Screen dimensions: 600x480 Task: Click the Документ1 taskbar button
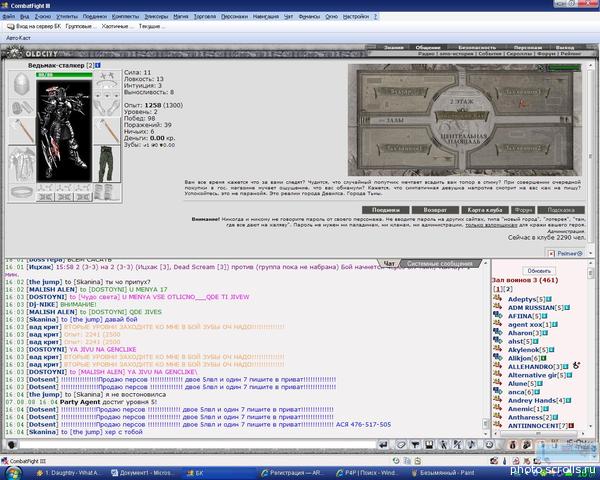point(142,473)
